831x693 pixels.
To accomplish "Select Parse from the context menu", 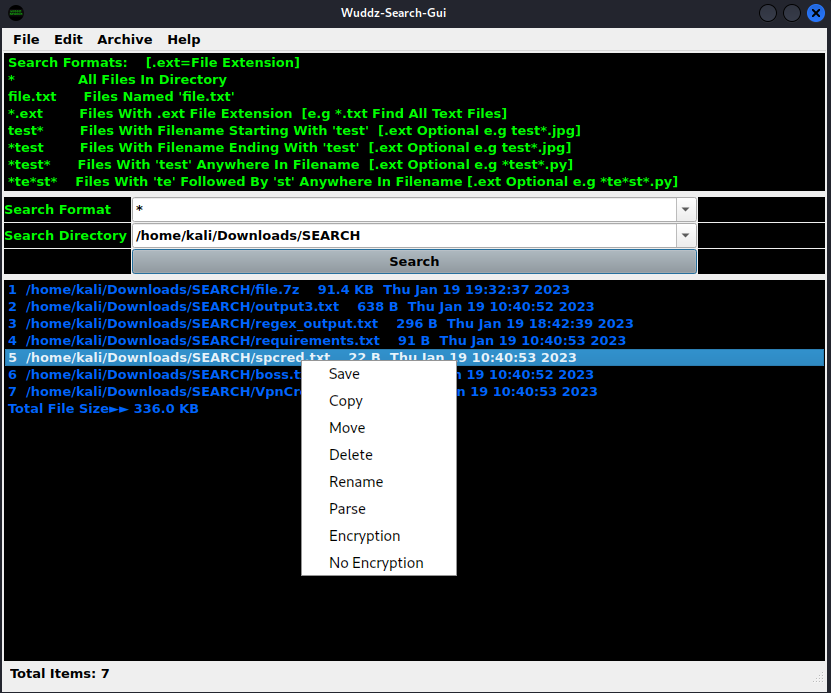I will point(347,508).
